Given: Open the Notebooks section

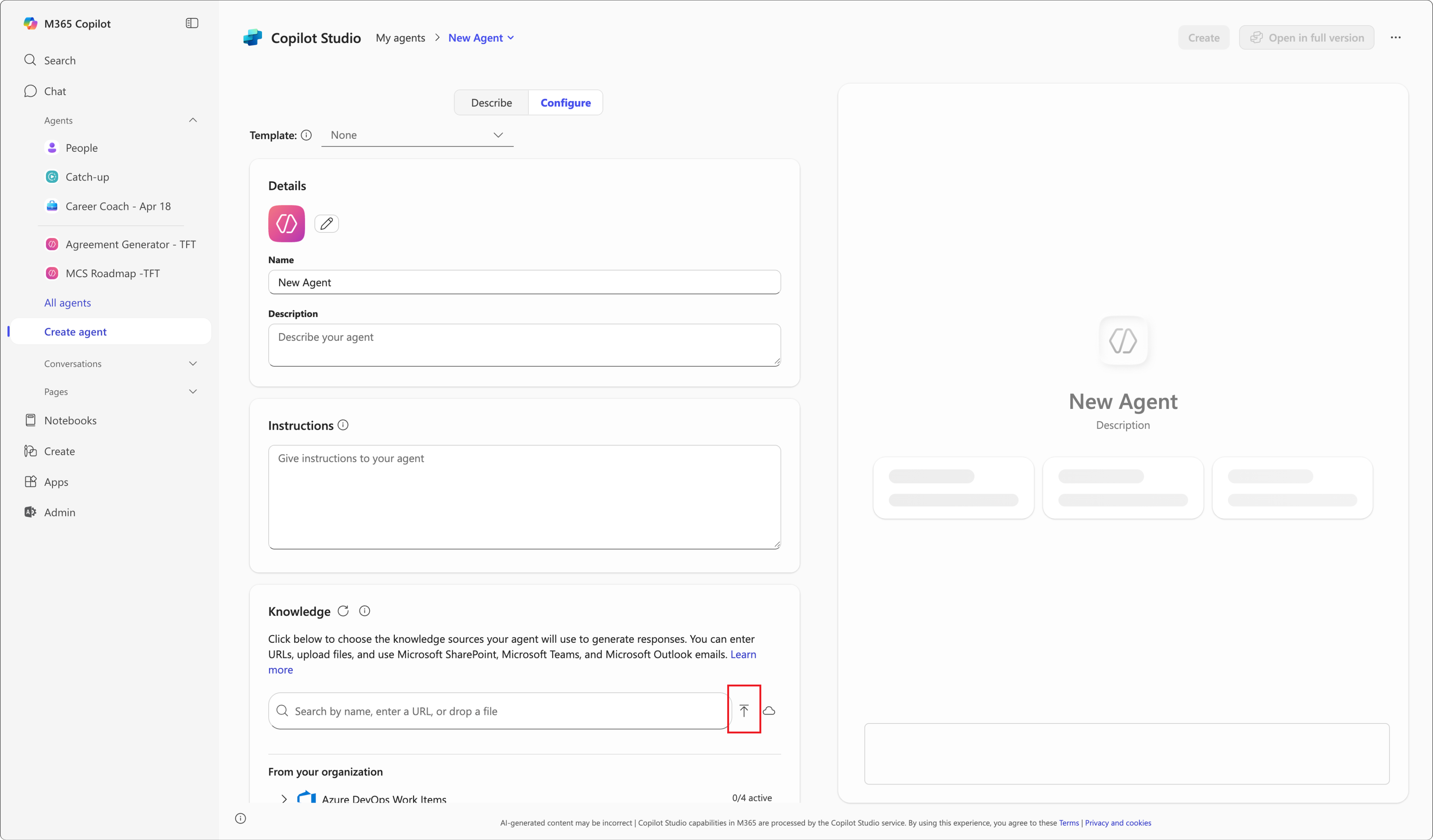Looking at the screenshot, I should click(71, 420).
